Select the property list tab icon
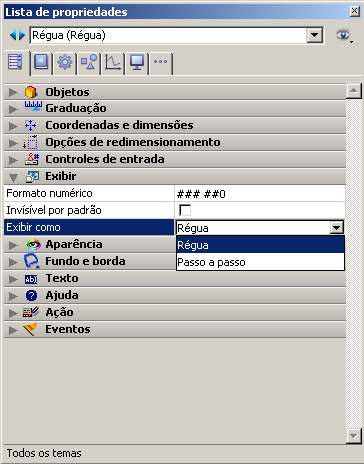 (x=15, y=62)
